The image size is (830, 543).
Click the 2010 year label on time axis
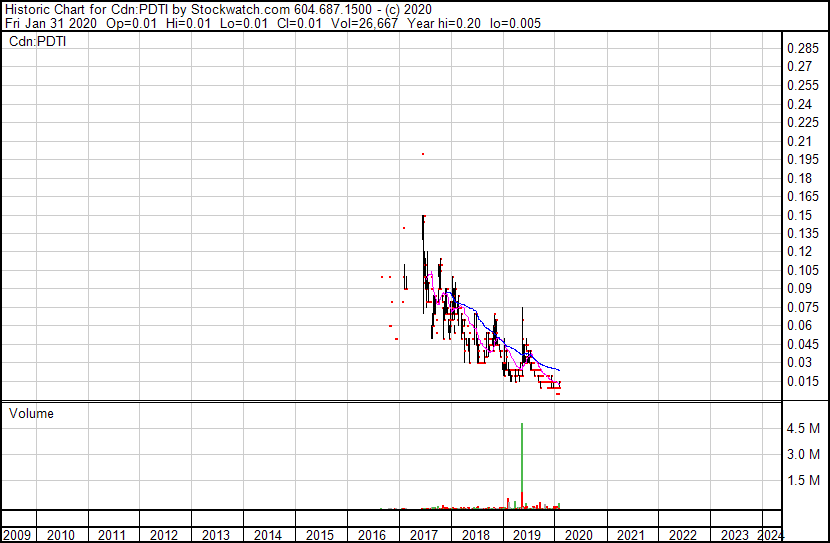61,535
